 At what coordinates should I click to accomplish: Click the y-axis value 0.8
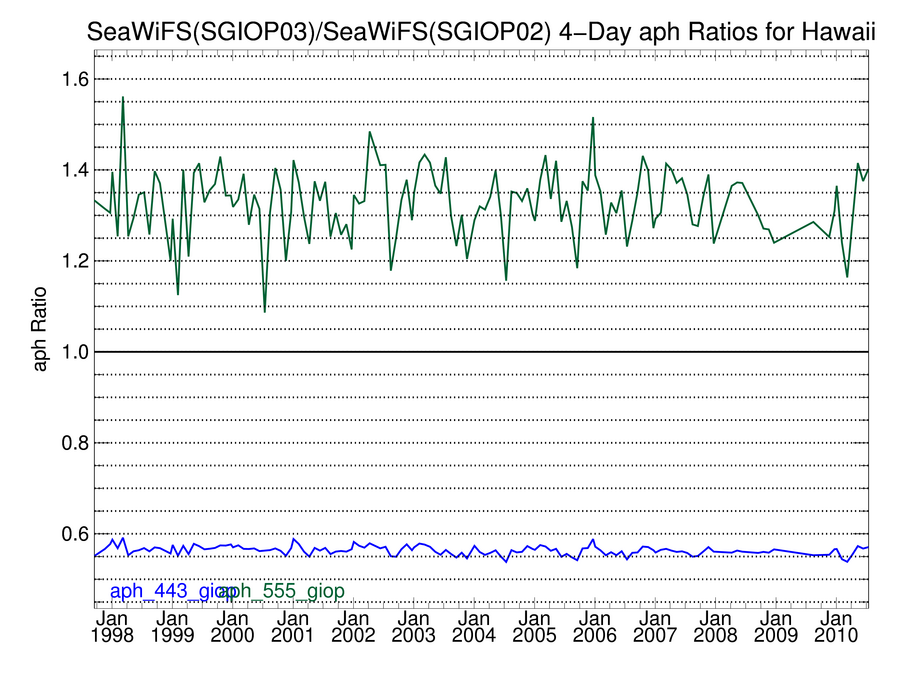[x=75, y=443]
